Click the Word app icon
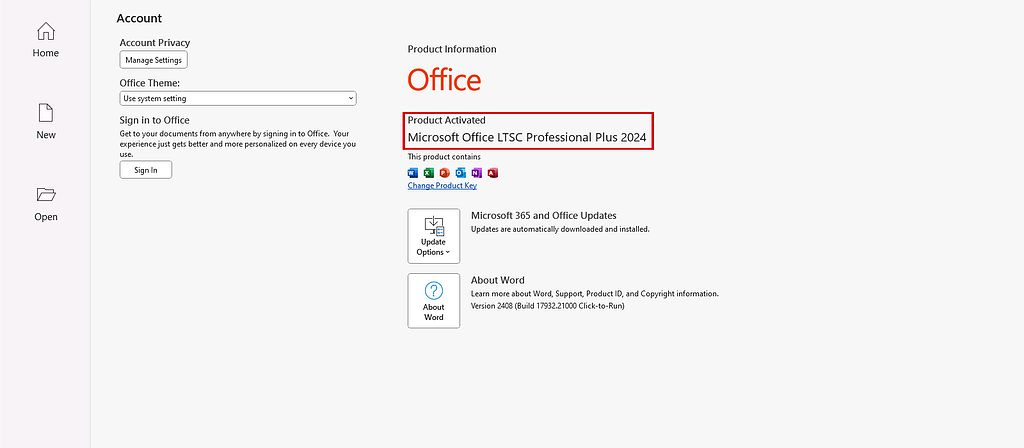 pyautogui.click(x=413, y=173)
